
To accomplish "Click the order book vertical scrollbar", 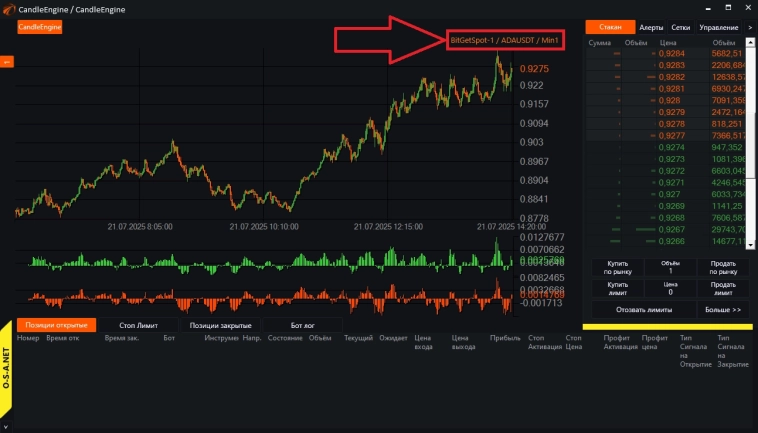I will [x=751, y=140].
